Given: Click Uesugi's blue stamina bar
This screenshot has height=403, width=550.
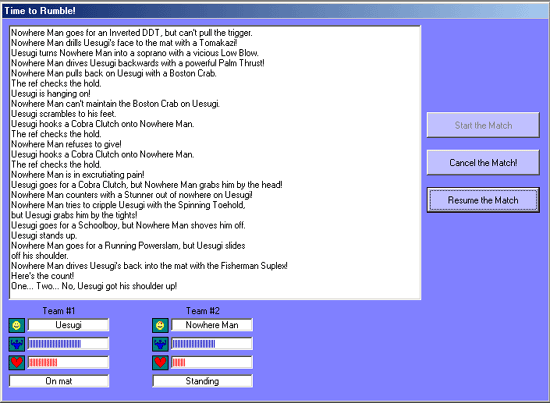Looking at the screenshot, I should pyautogui.click(x=68, y=344).
